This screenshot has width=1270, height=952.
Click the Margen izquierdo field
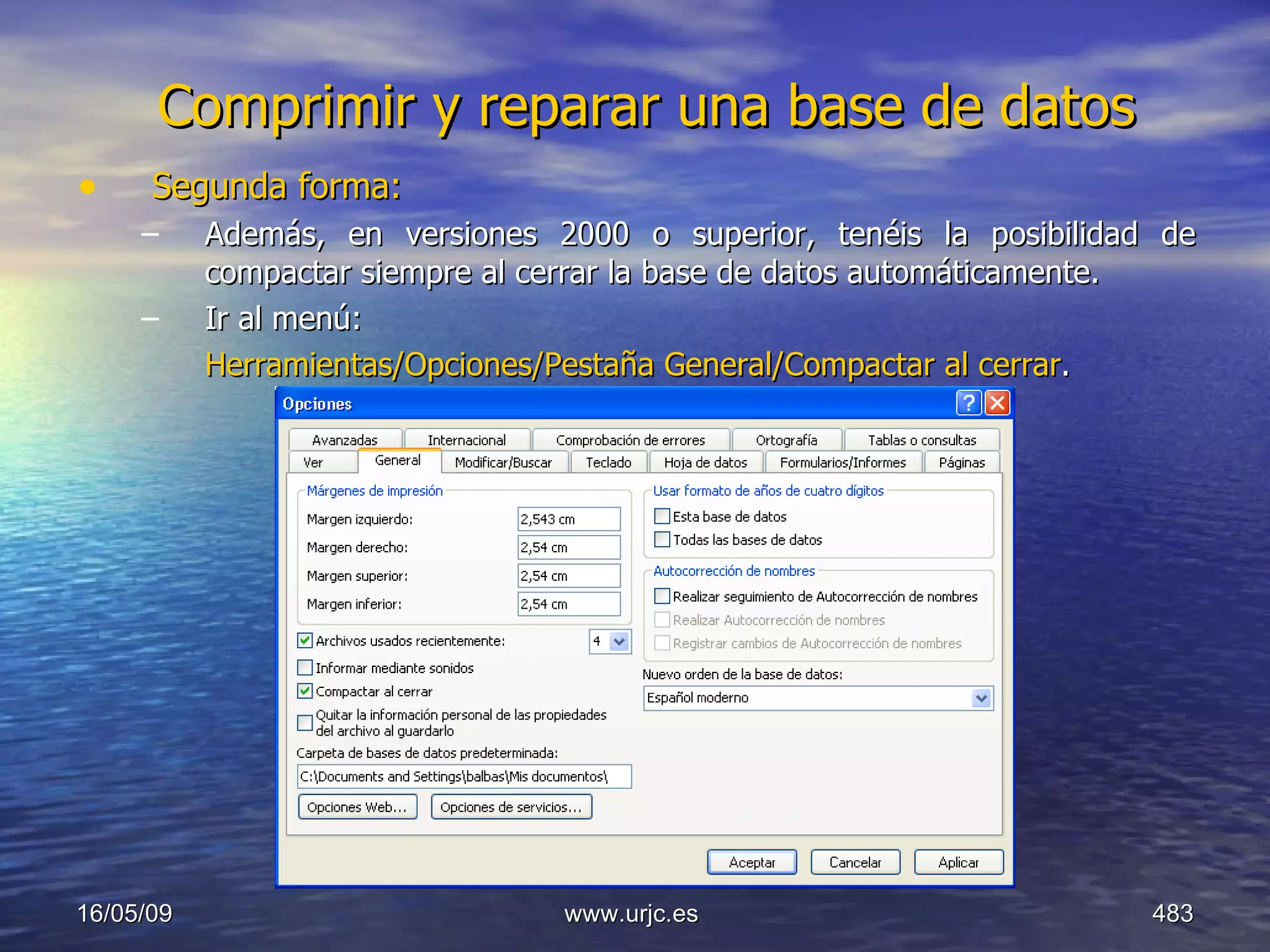pyautogui.click(x=569, y=519)
